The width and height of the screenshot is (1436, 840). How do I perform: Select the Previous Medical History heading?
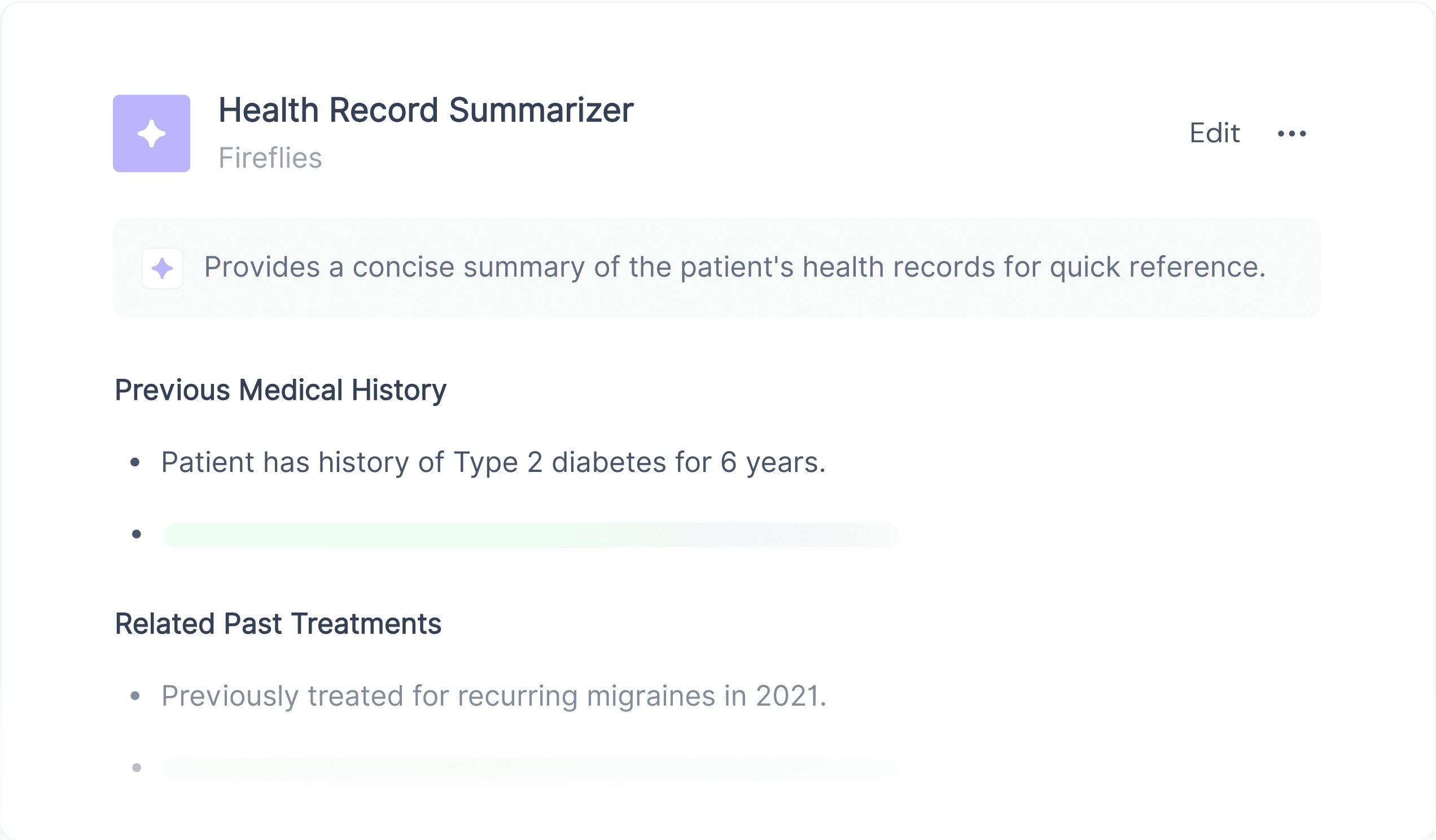[x=281, y=391]
